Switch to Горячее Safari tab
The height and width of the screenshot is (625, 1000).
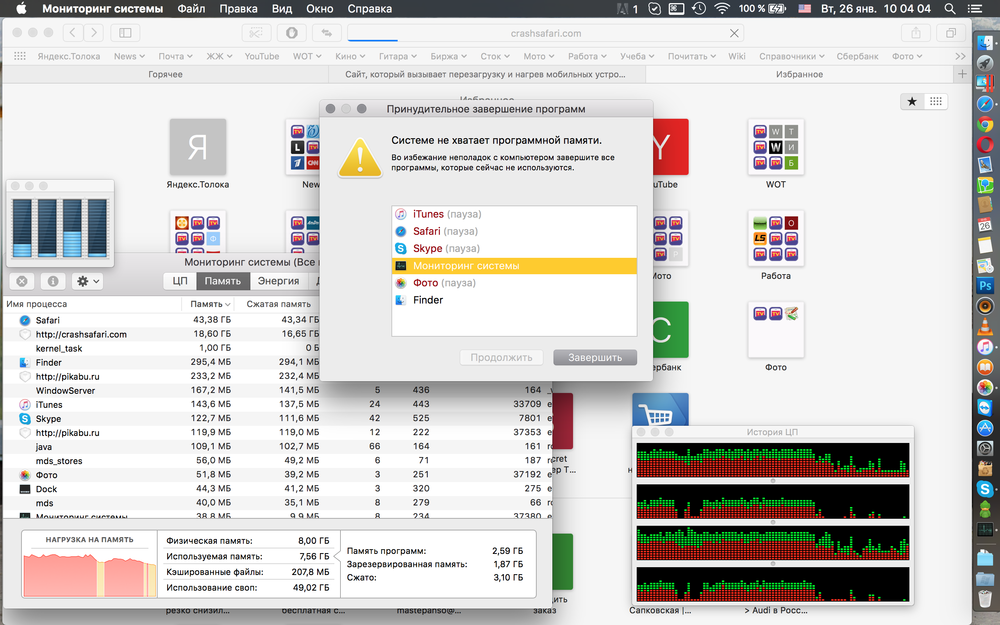(x=165, y=74)
